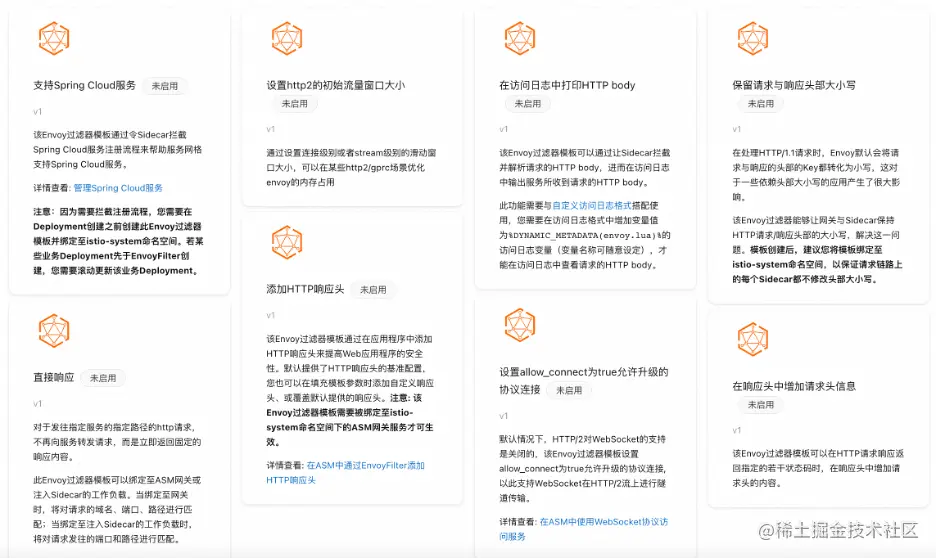Click the Envoy icon on the 在访问日志中打印HTTP body card

click(x=520, y=39)
